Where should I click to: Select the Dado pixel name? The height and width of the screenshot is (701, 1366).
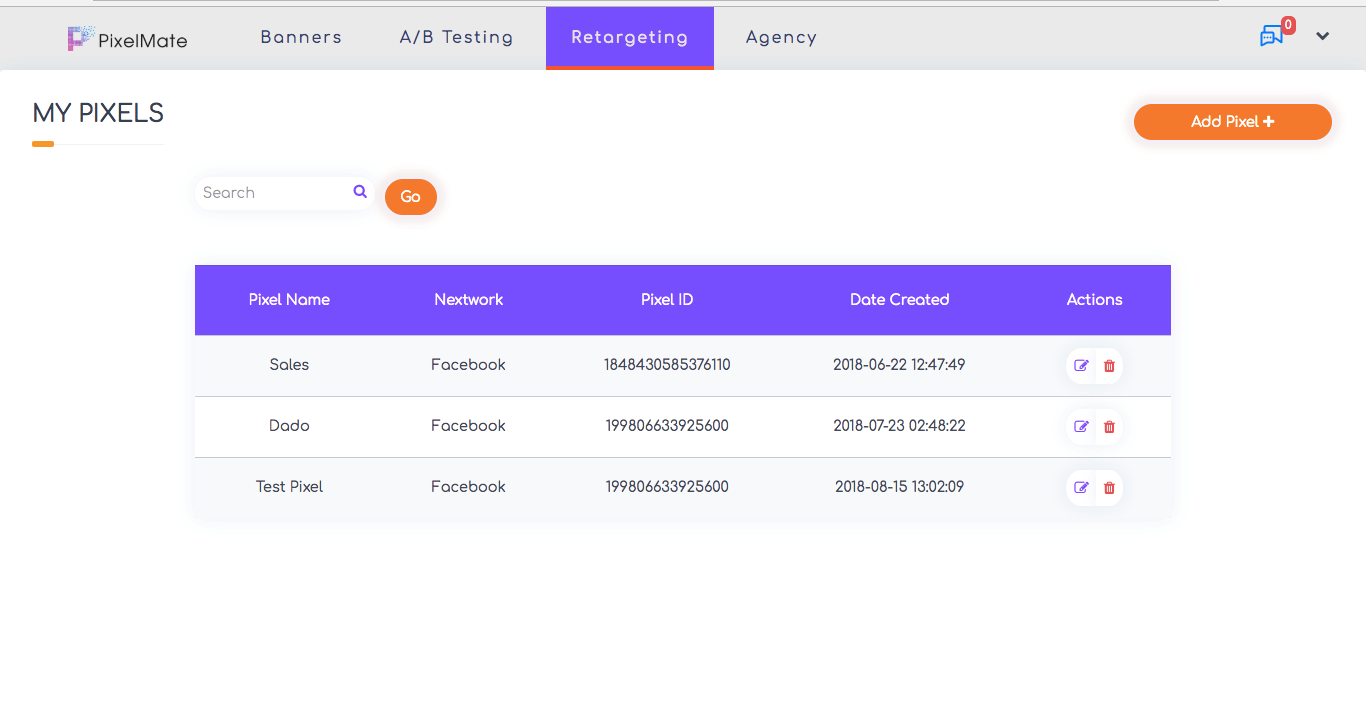pos(289,426)
